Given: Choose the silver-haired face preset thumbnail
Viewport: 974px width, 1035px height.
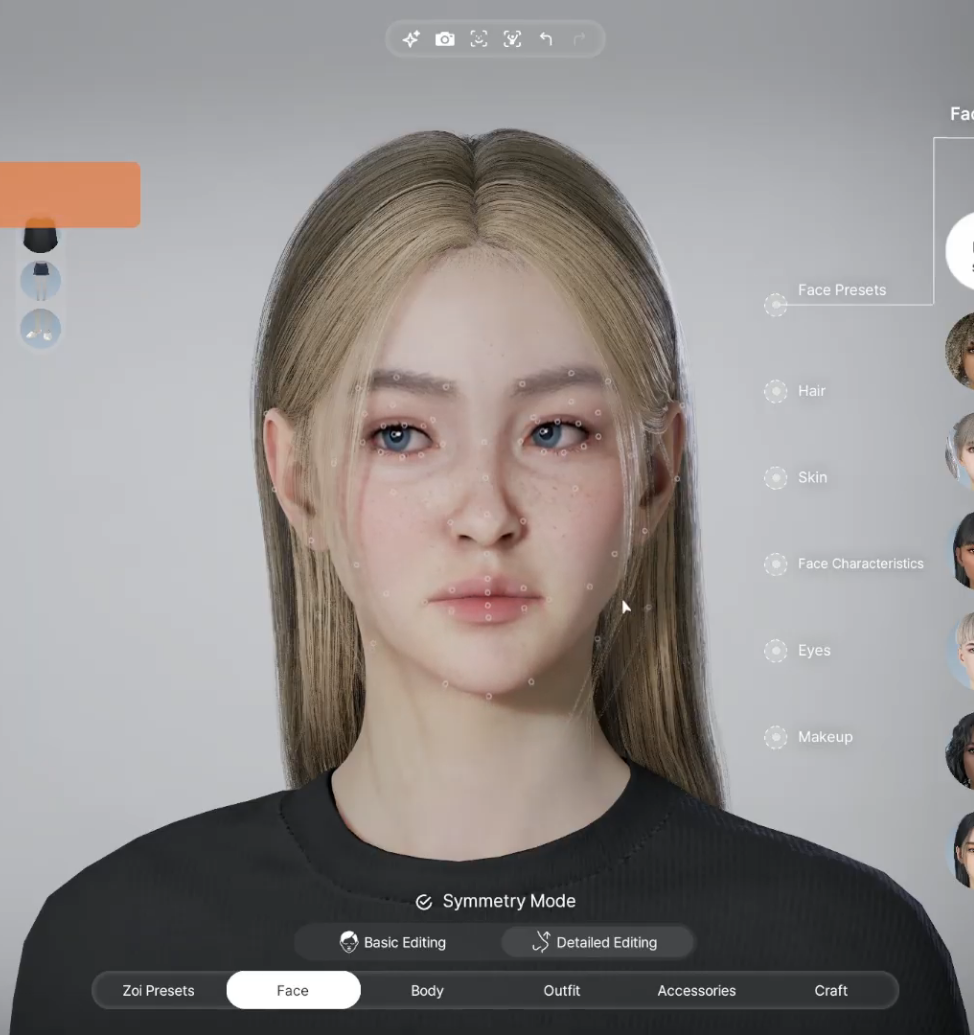Looking at the screenshot, I should click(960, 450).
